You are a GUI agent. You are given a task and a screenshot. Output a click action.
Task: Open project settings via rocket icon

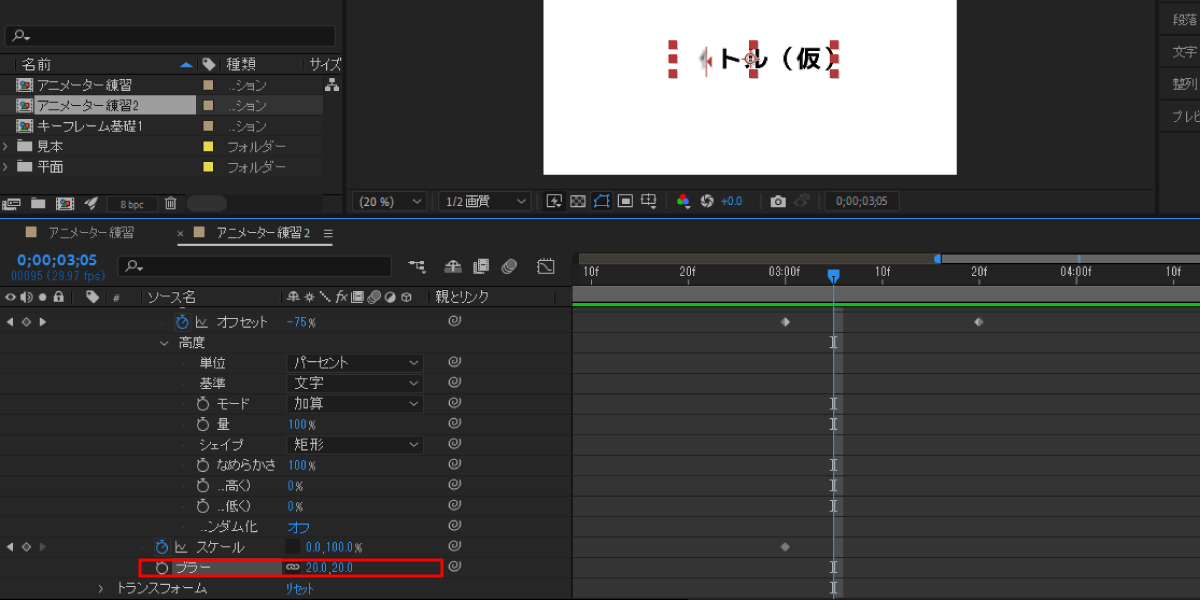91,203
